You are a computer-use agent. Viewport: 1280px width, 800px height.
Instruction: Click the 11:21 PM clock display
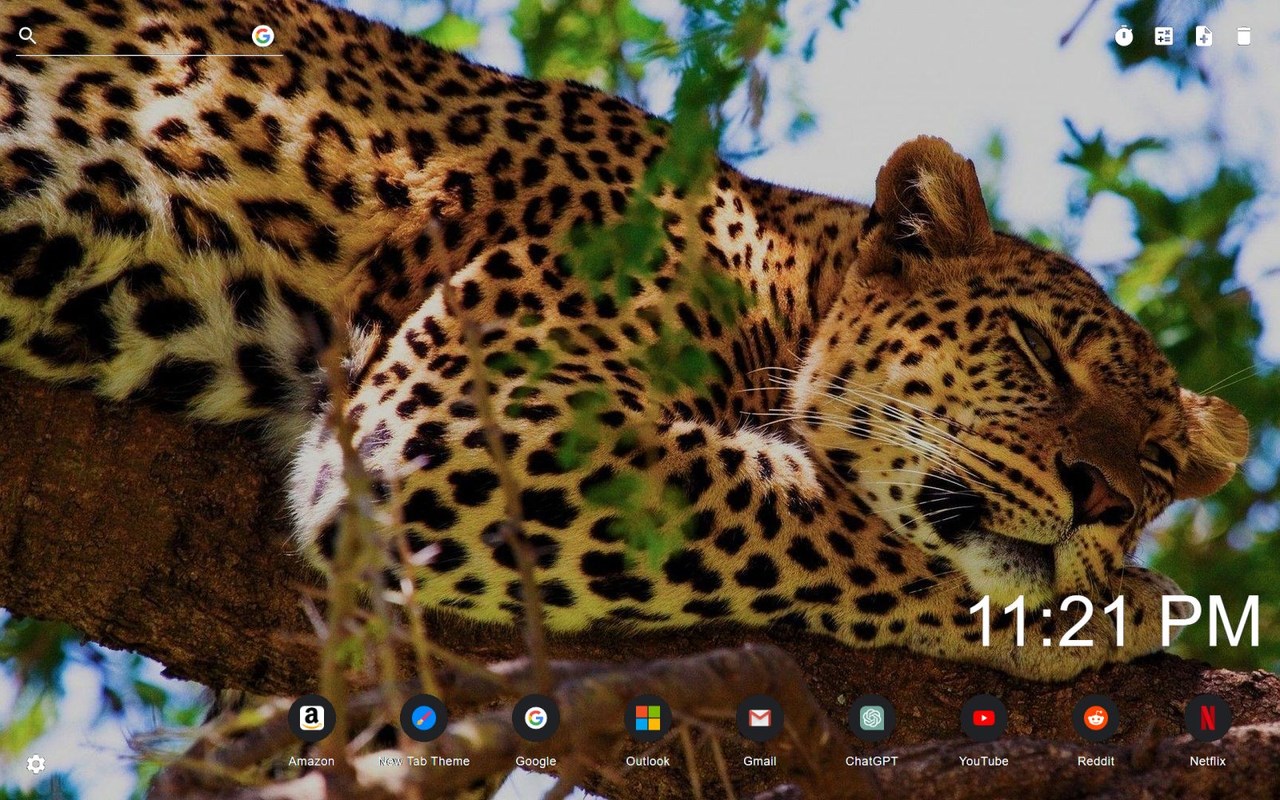1115,622
